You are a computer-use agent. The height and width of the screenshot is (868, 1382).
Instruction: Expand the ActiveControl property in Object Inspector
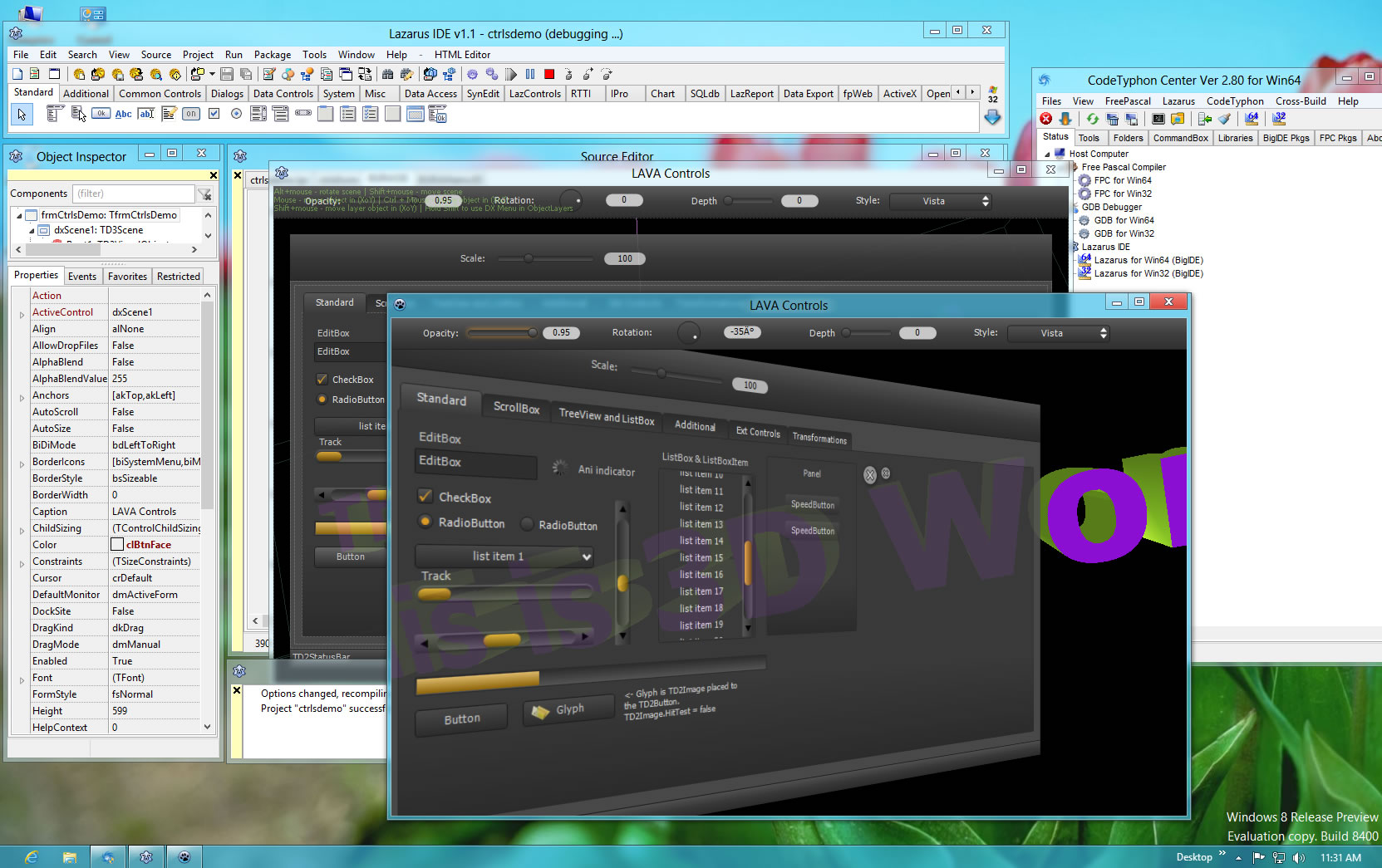coord(22,314)
